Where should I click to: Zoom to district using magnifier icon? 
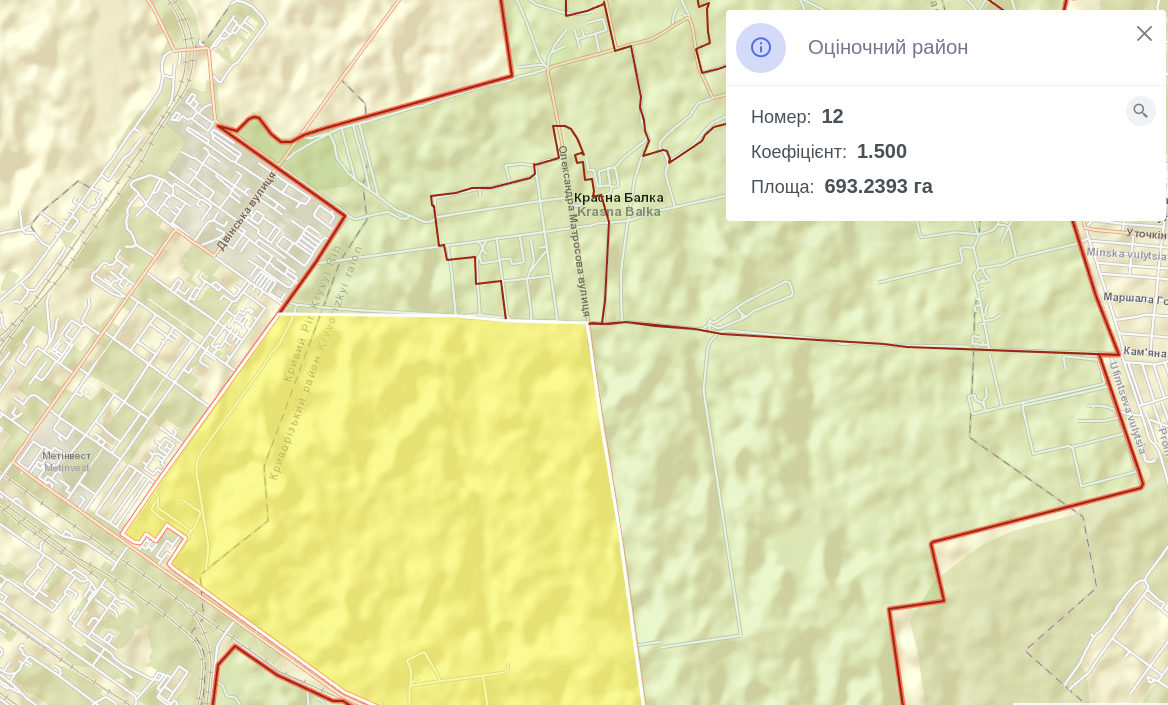1140,111
